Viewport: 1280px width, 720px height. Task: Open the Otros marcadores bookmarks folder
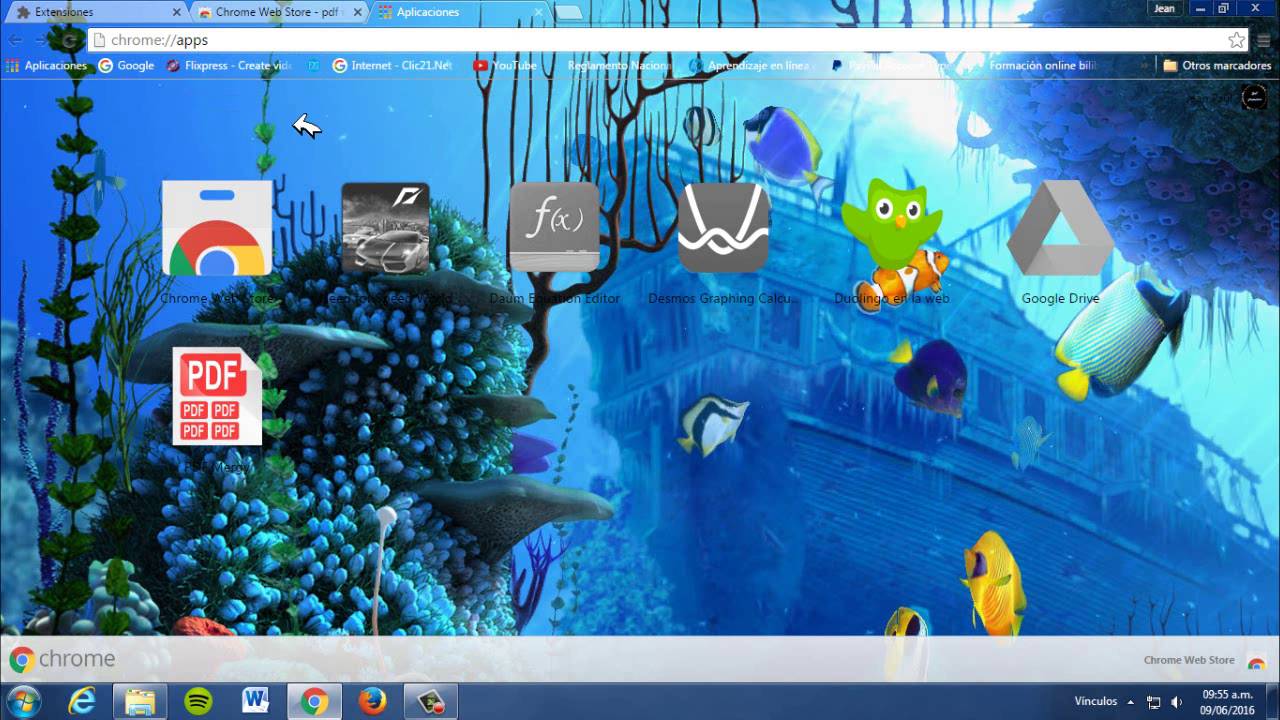pyautogui.click(x=1217, y=65)
